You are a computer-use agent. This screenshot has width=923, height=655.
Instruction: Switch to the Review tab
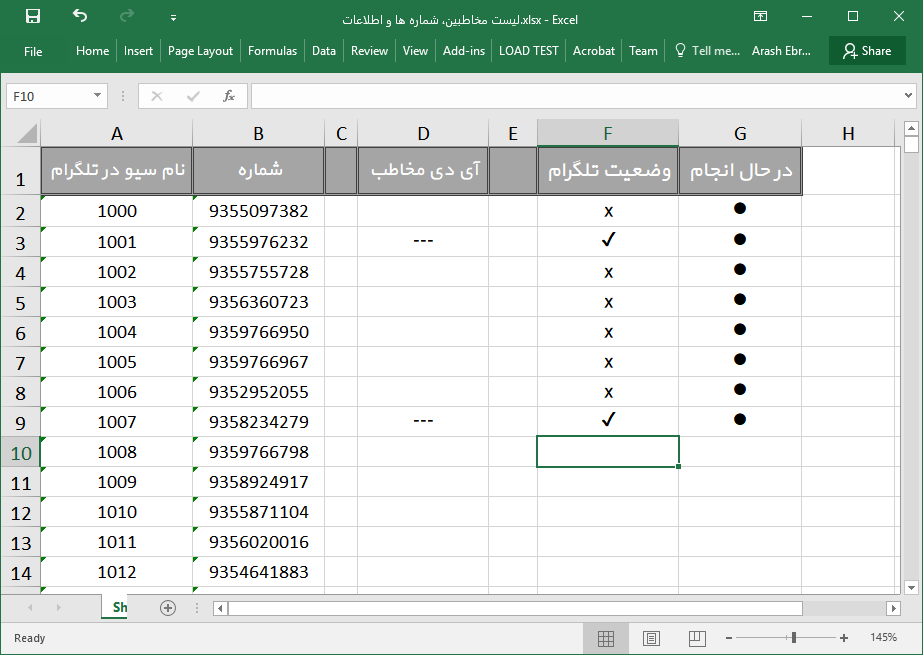click(369, 51)
